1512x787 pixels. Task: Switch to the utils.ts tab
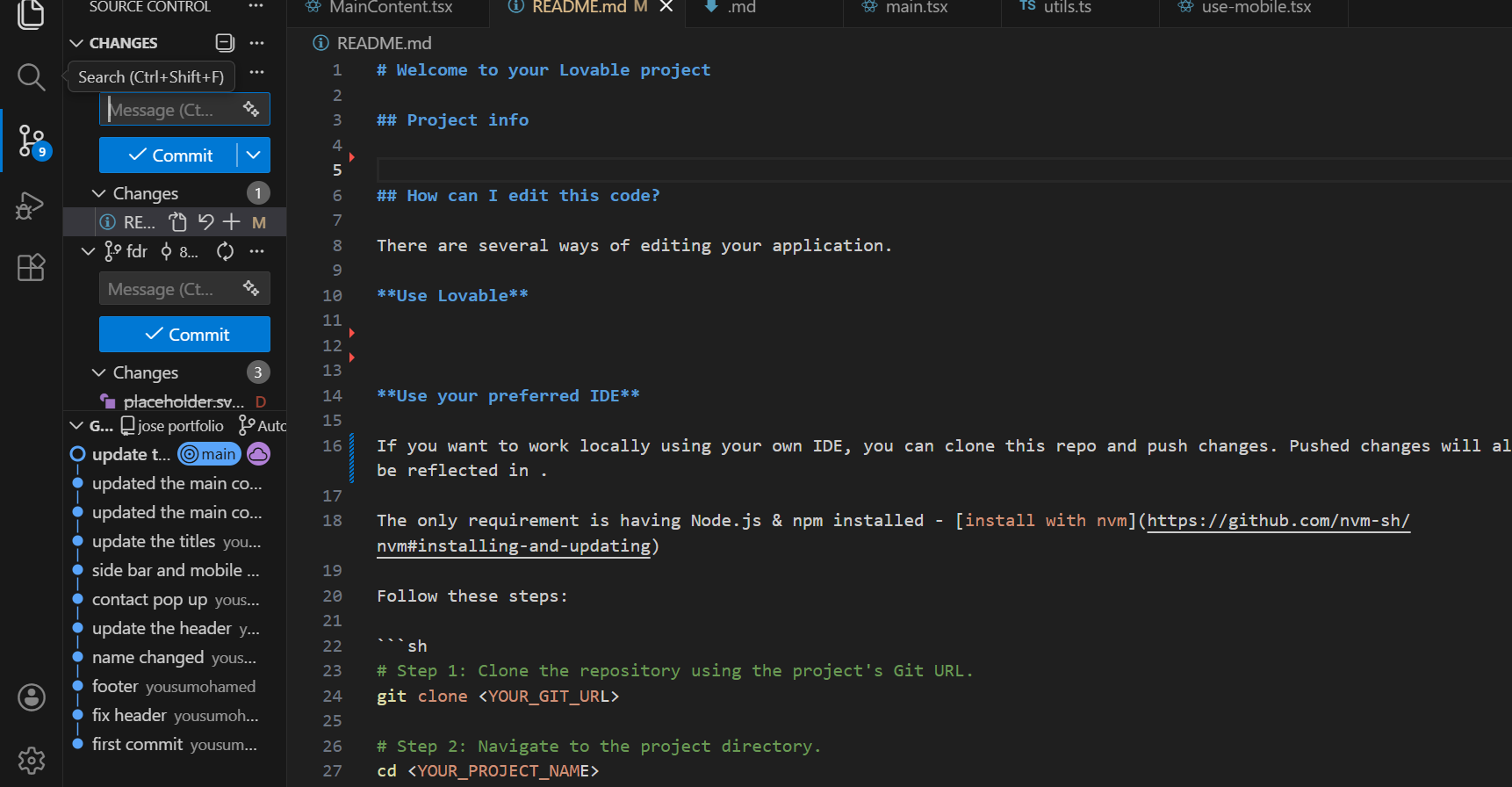click(1067, 8)
